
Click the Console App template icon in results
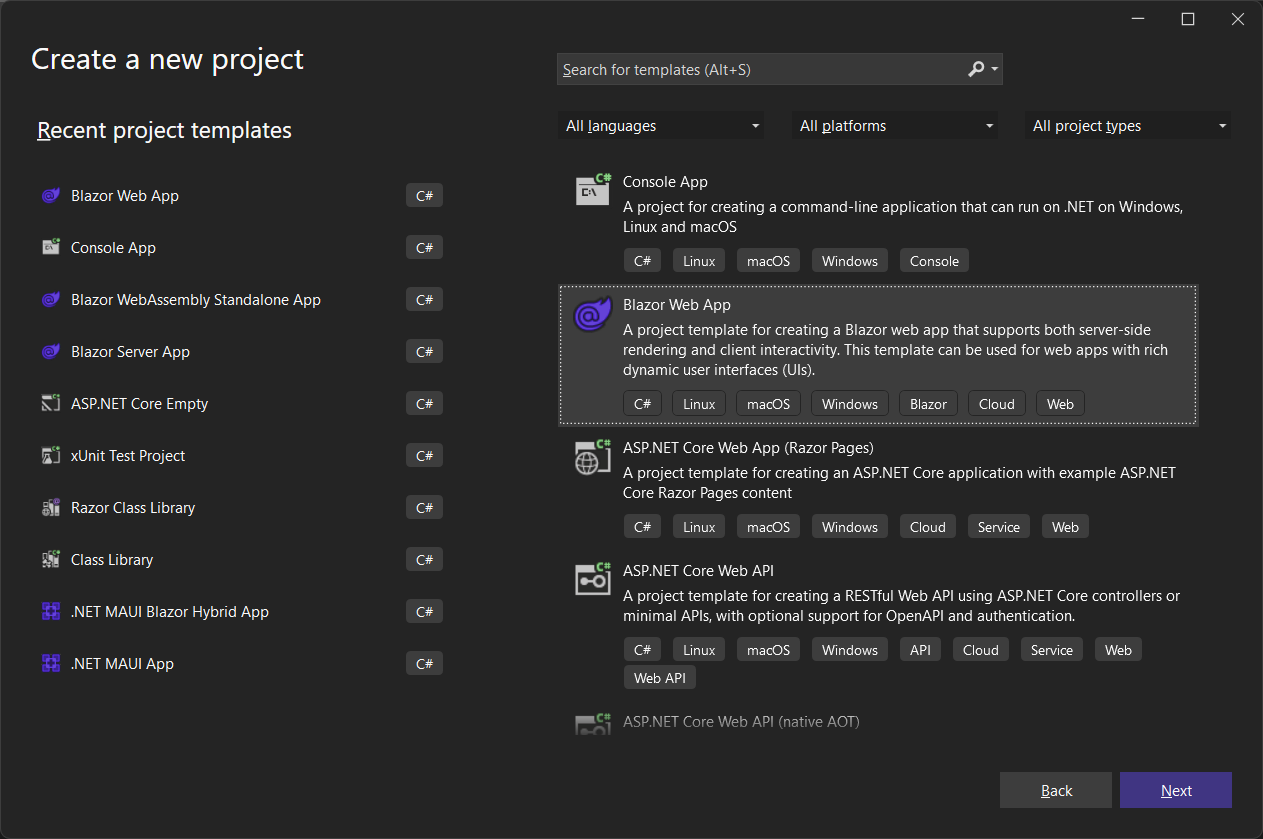coord(593,189)
